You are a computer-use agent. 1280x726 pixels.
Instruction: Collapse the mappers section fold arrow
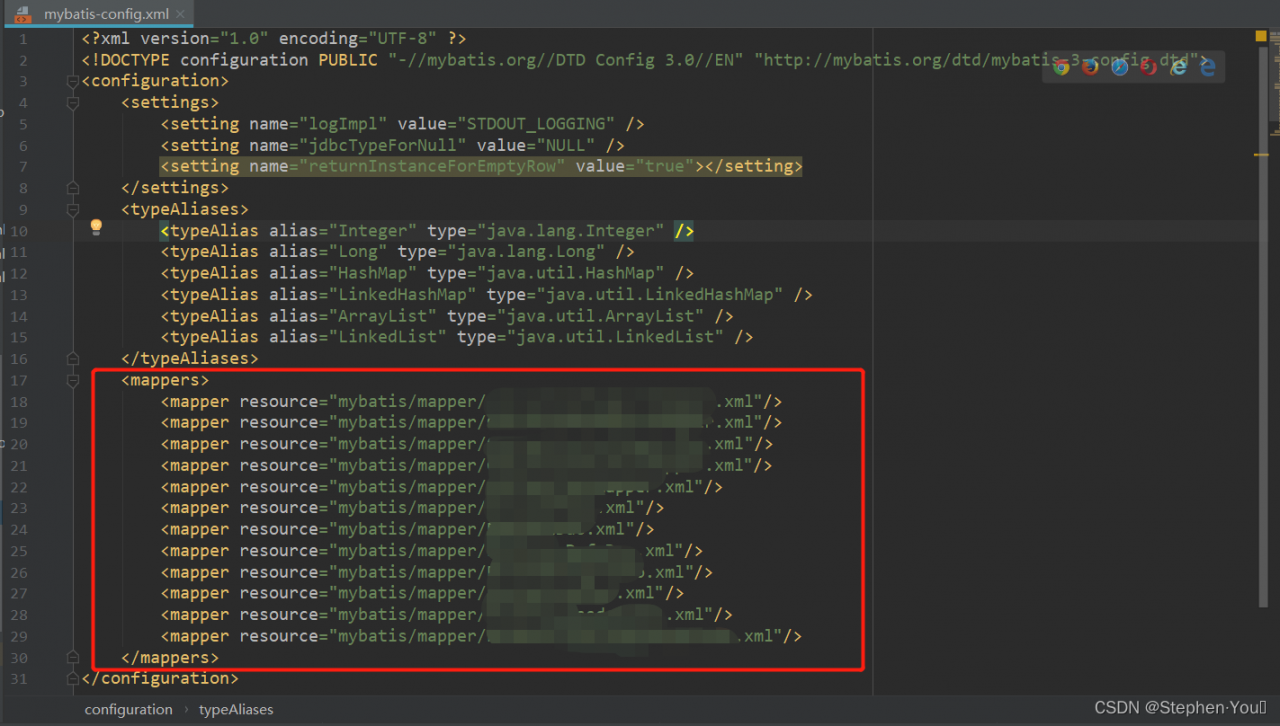click(x=73, y=380)
